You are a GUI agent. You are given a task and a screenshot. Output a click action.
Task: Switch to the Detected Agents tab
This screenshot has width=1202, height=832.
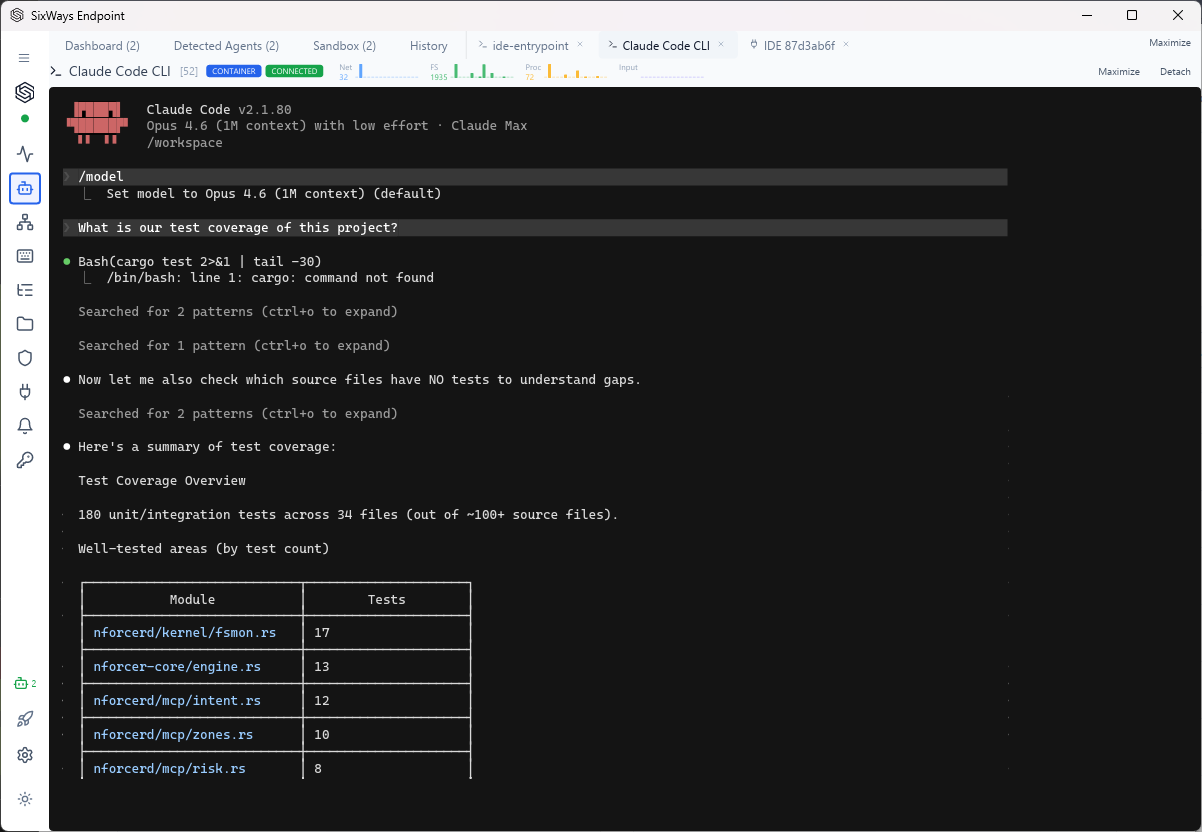click(225, 45)
